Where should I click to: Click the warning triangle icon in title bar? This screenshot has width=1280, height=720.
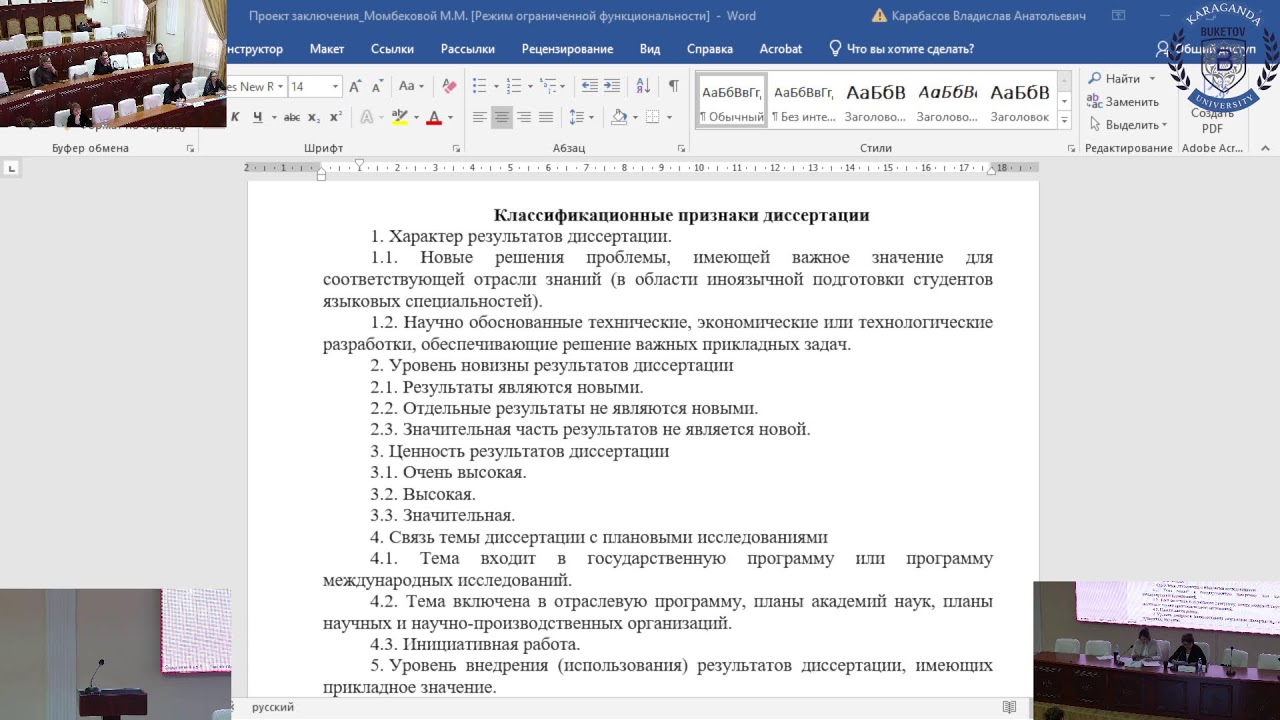click(x=879, y=16)
